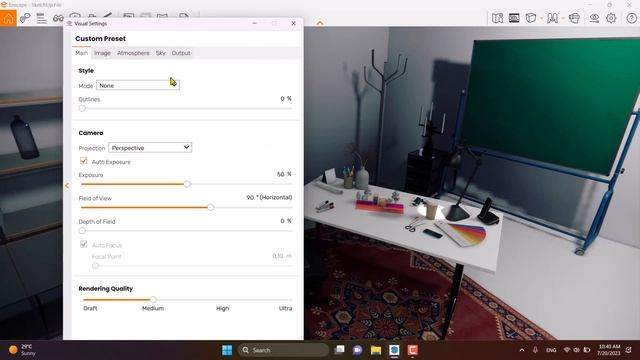Close the Visual Settings window
This screenshot has width=640, height=360.
293,24
